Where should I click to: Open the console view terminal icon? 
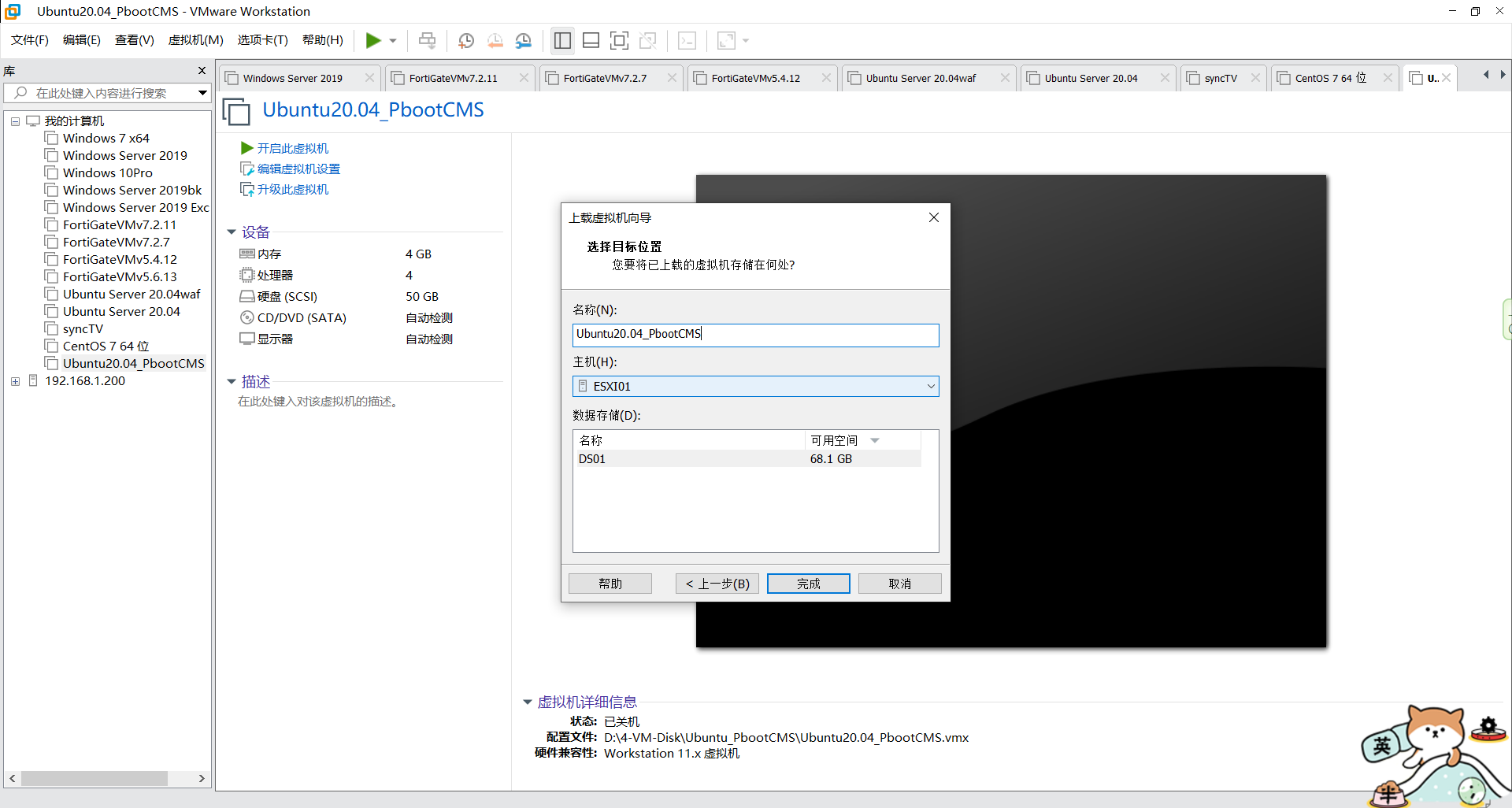[x=687, y=40]
